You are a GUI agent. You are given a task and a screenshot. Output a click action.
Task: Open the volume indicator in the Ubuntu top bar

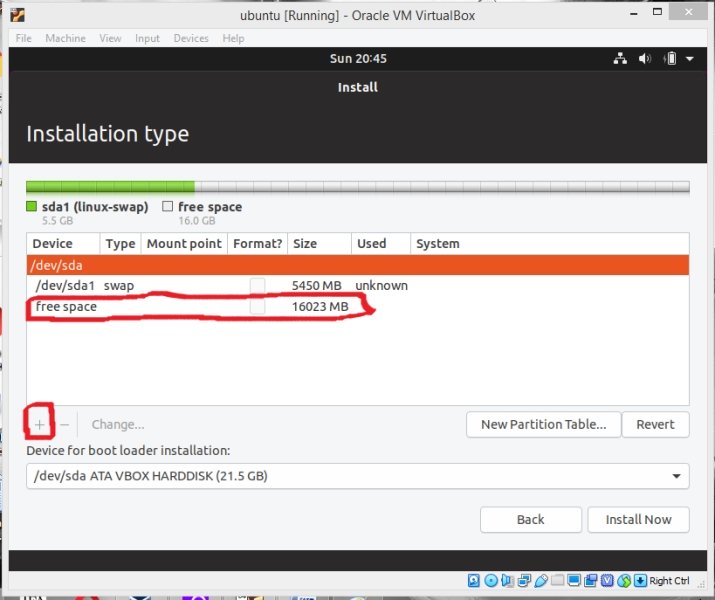(x=644, y=58)
